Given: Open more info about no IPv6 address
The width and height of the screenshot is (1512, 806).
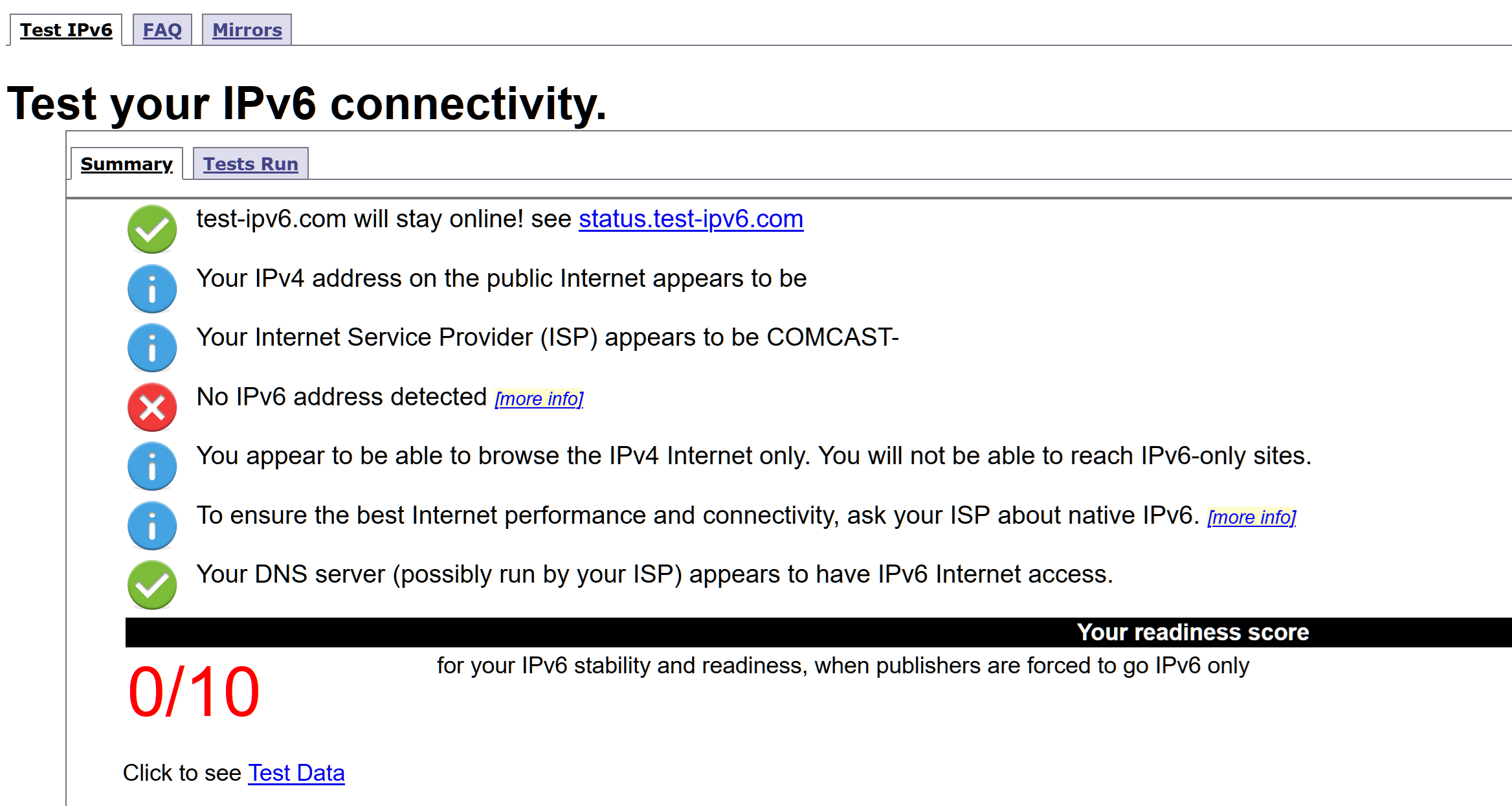Looking at the screenshot, I should pos(539,399).
